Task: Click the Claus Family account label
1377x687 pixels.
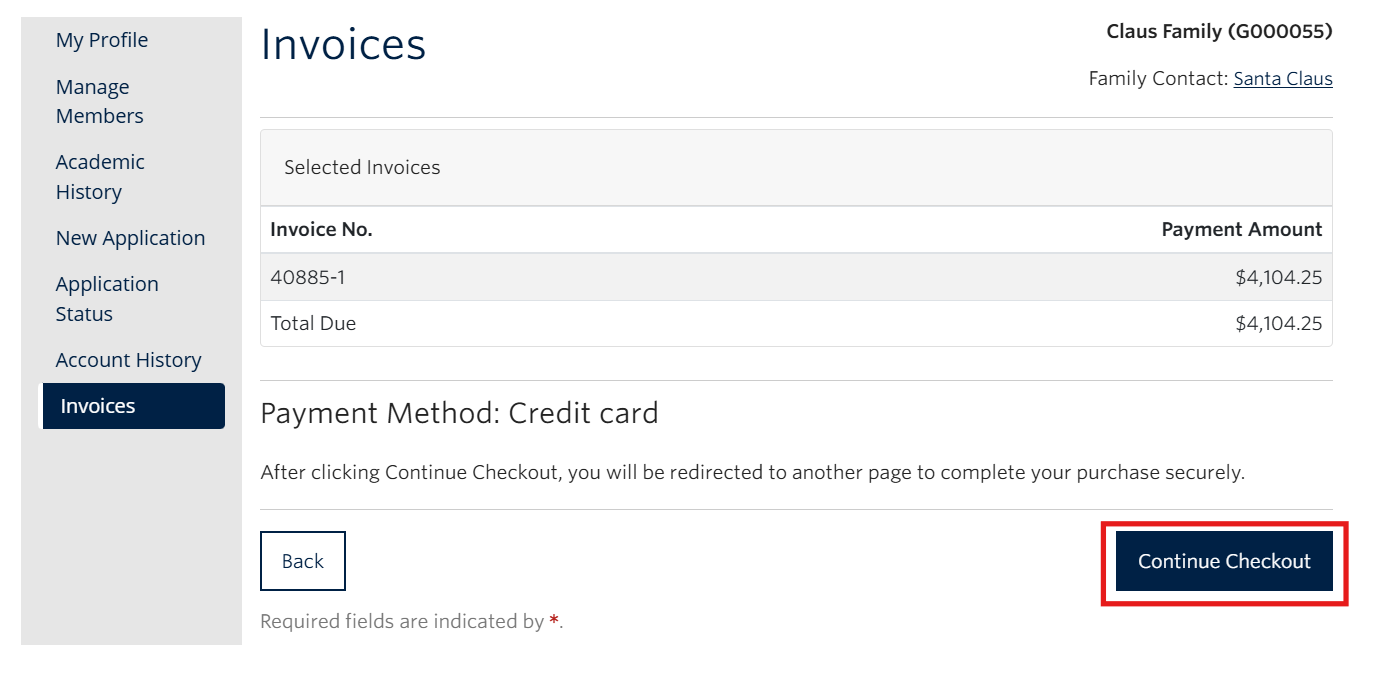Action: coord(1218,31)
